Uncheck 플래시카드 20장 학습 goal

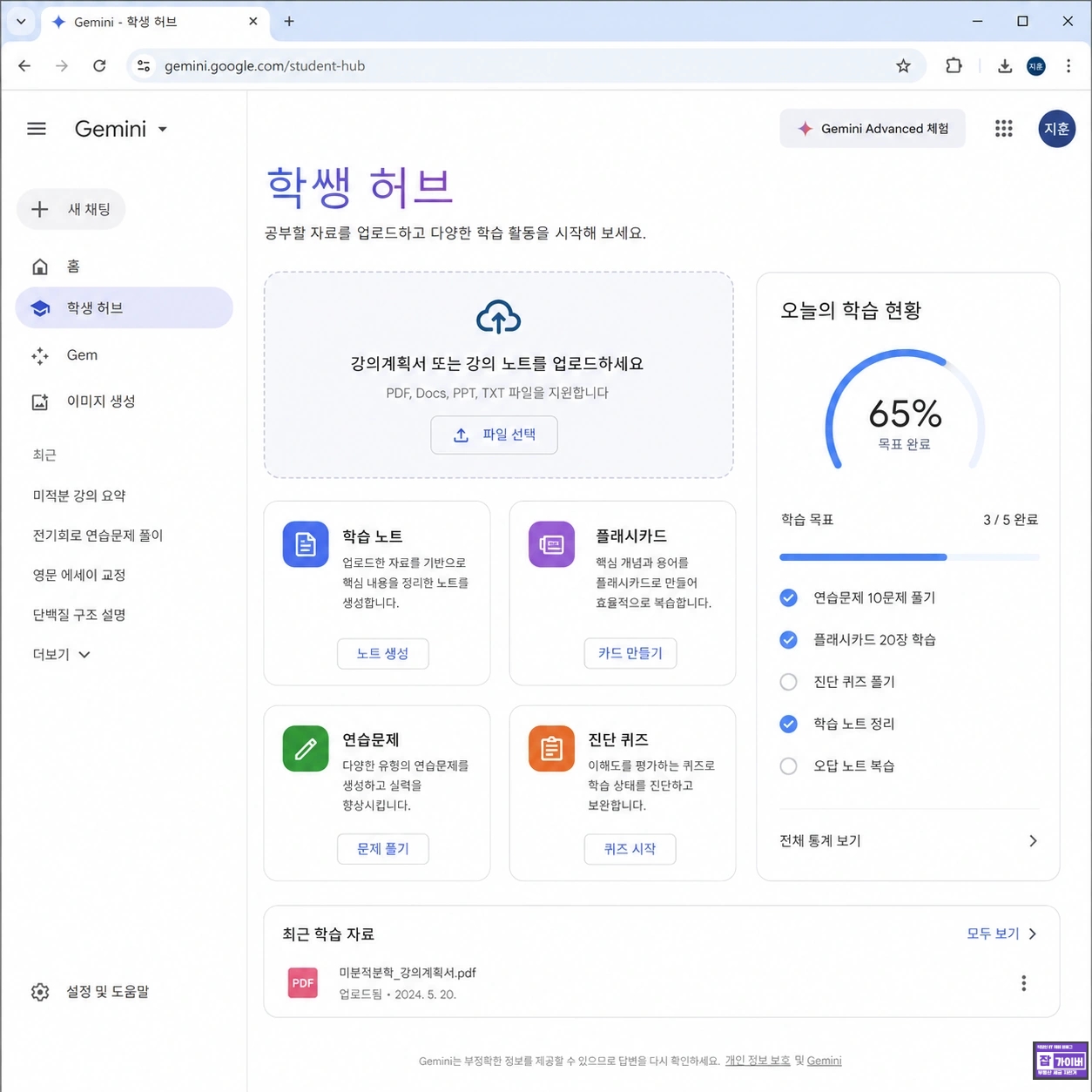tap(788, 640)
